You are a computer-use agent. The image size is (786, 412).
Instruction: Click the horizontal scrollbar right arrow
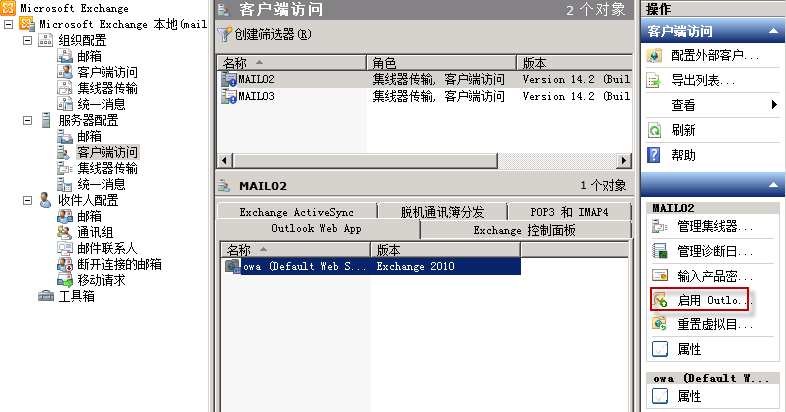tap(624, 160)
